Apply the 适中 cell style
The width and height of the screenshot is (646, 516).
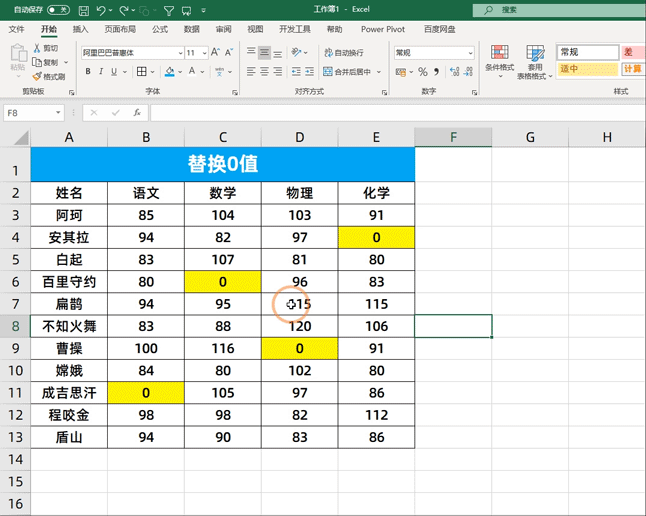point(587,69)
